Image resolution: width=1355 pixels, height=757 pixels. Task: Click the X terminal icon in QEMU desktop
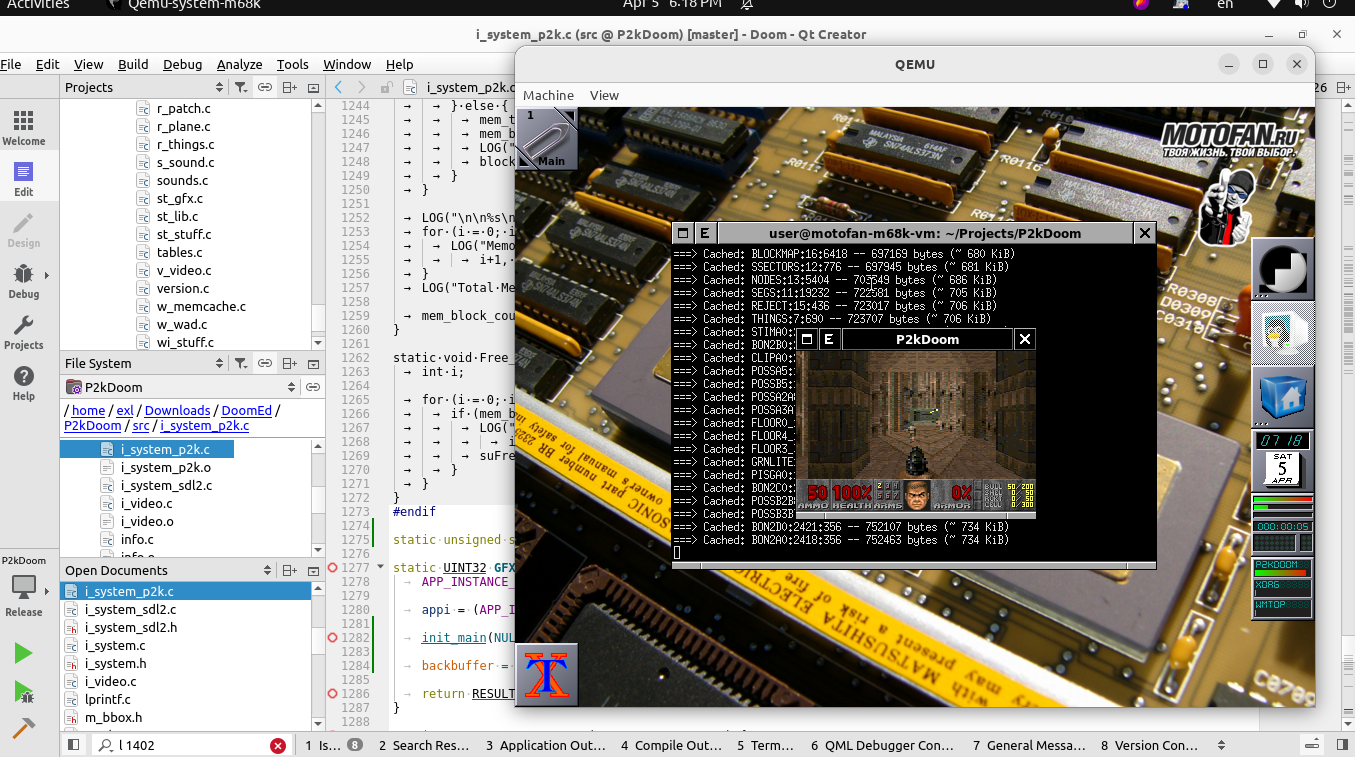tap(547, 674)
